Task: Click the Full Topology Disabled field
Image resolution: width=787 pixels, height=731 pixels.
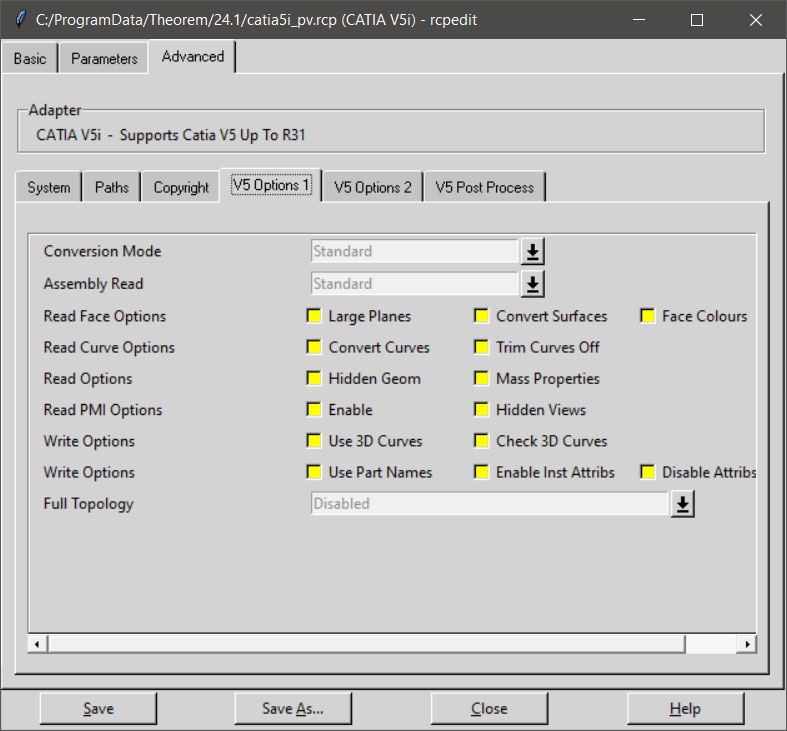Action: (x=489, y=503)
